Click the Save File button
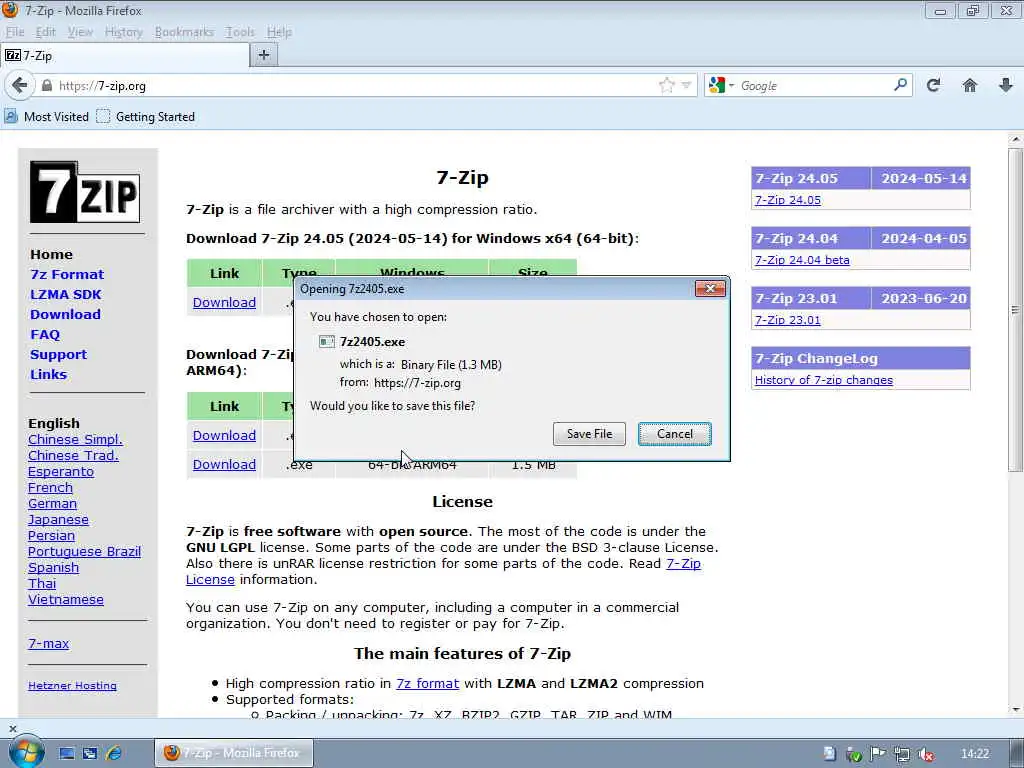The height and width of the screenshot is (768, 1024). [x=589, y=434]
